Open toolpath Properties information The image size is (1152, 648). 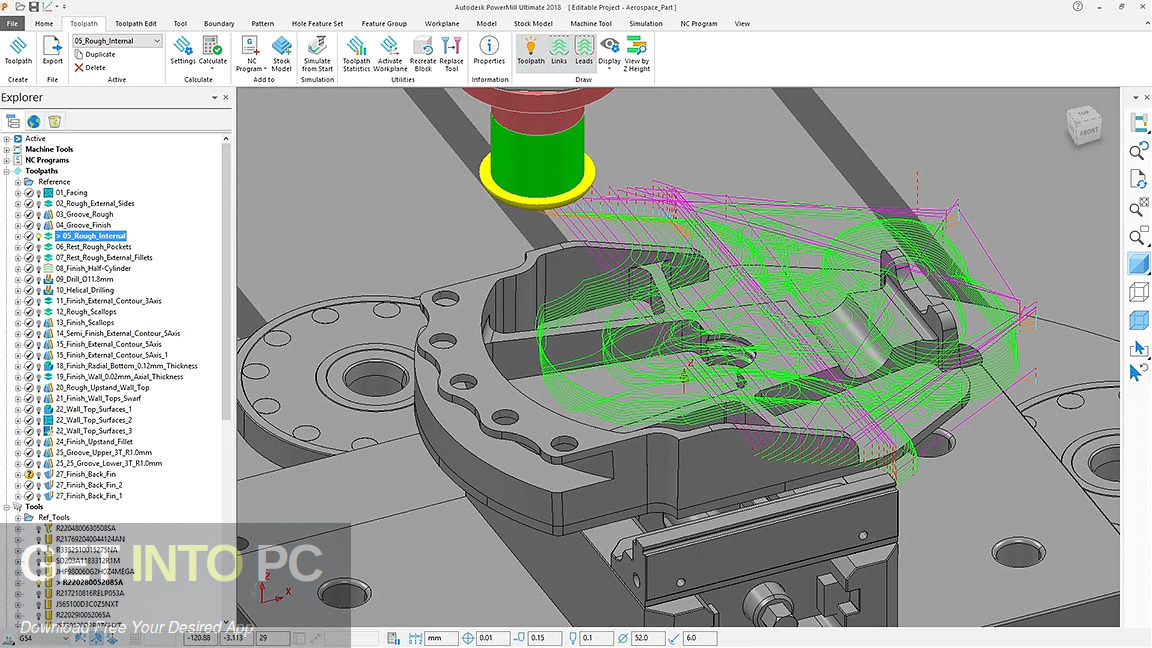click(489, 51)
